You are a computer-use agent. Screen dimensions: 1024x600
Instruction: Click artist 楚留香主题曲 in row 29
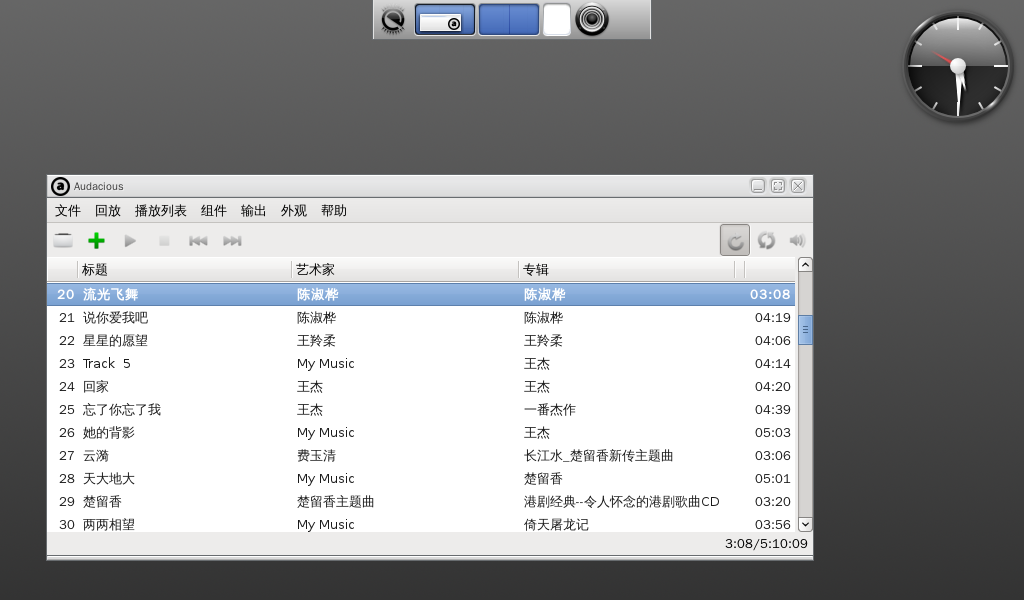tap(336, 501)
